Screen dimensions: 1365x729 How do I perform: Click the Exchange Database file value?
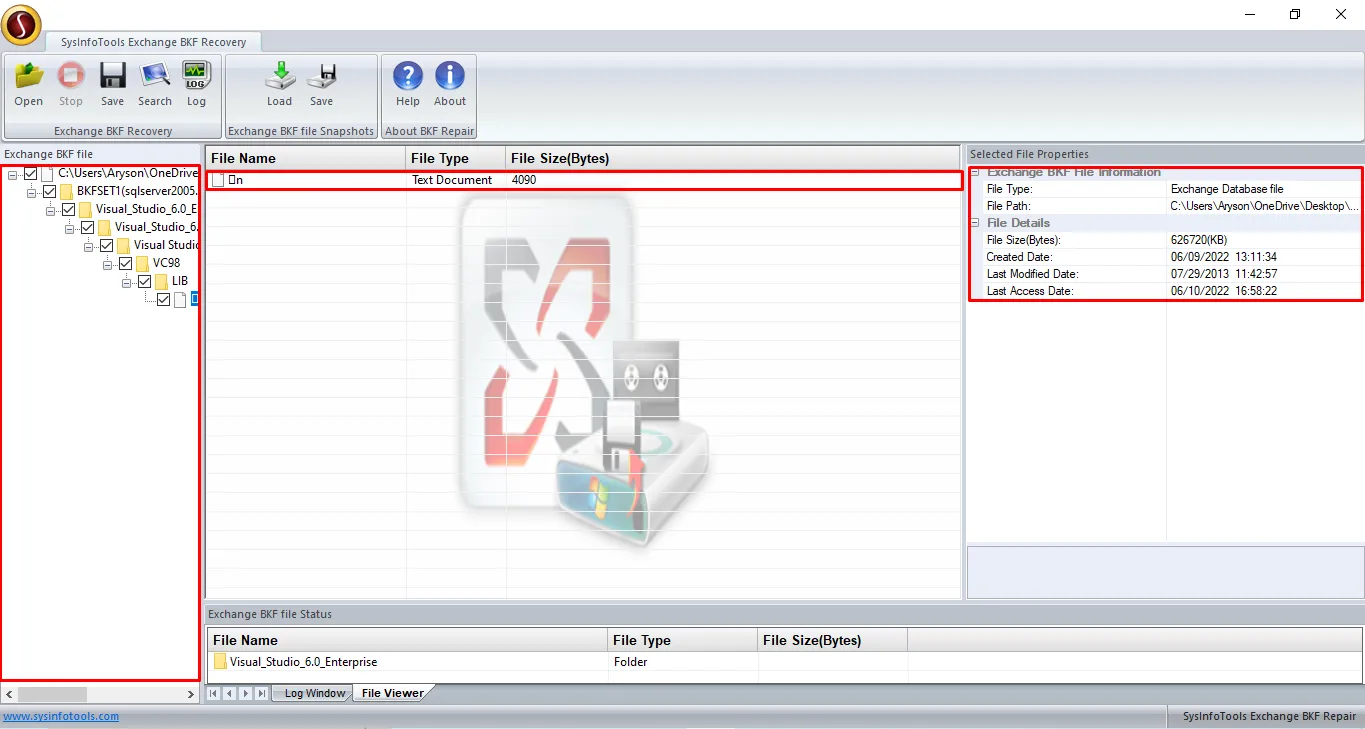tap(1227, 189)
